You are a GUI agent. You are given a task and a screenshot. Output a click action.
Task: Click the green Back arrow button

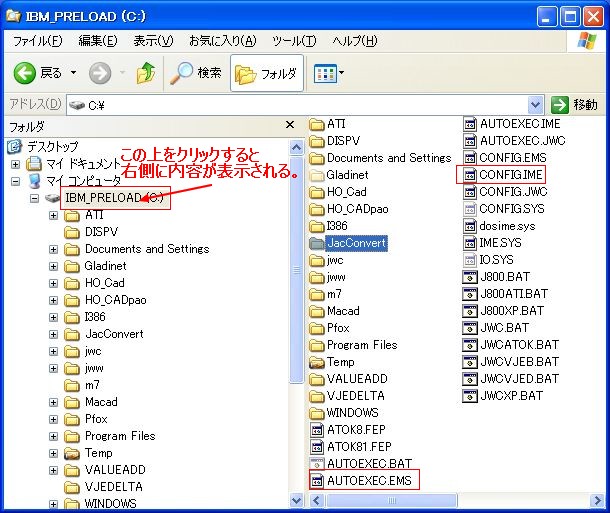(x=25, y=73)
